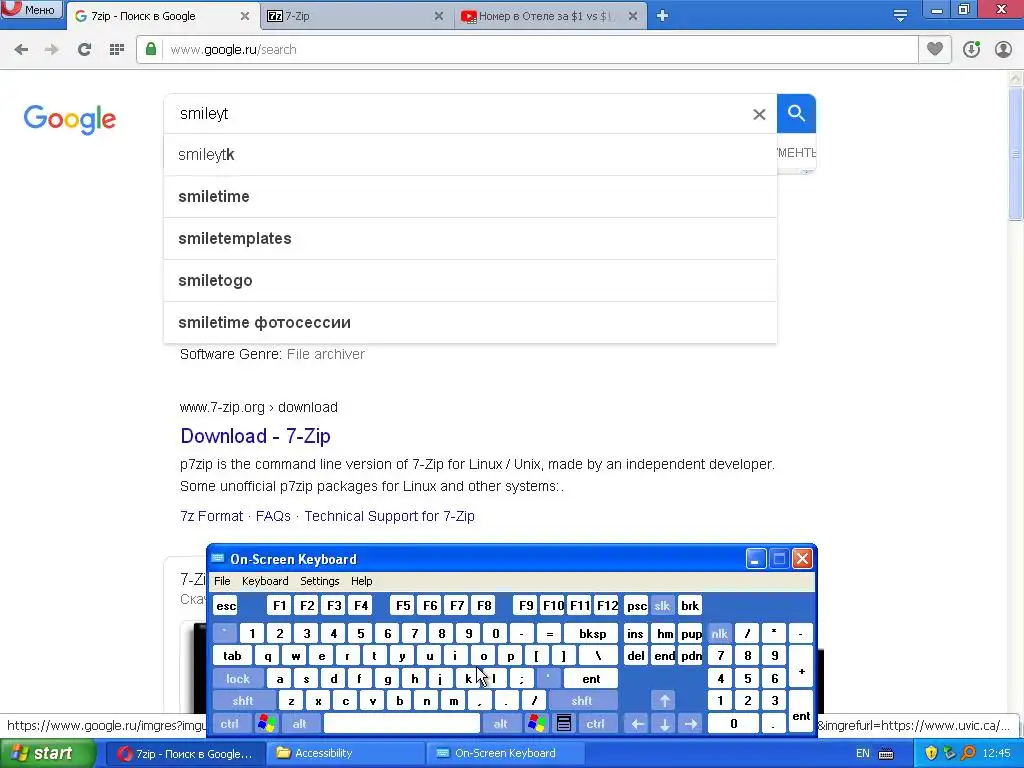
Task: Toggle the left ctrl key
Action: click(x=229, y=724)
